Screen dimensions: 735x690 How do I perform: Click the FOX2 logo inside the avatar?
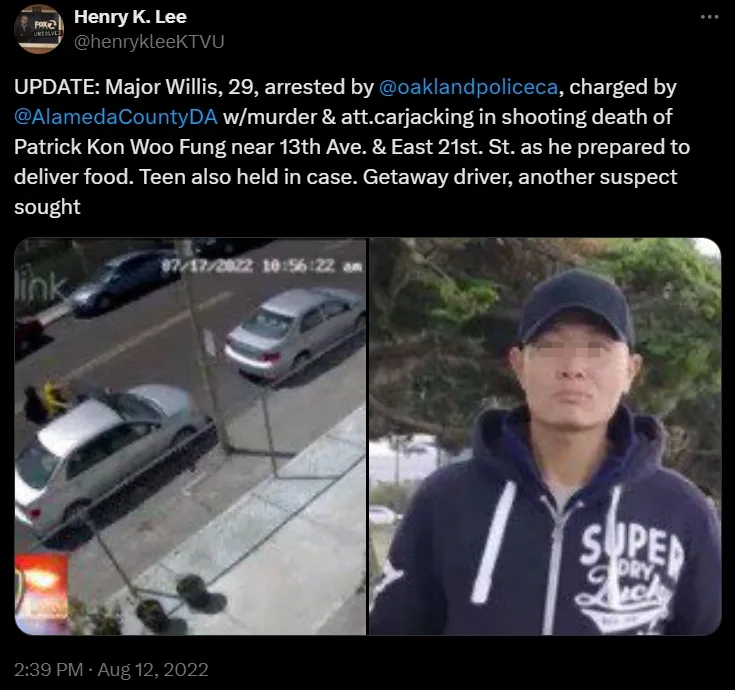tap(47, 24)
